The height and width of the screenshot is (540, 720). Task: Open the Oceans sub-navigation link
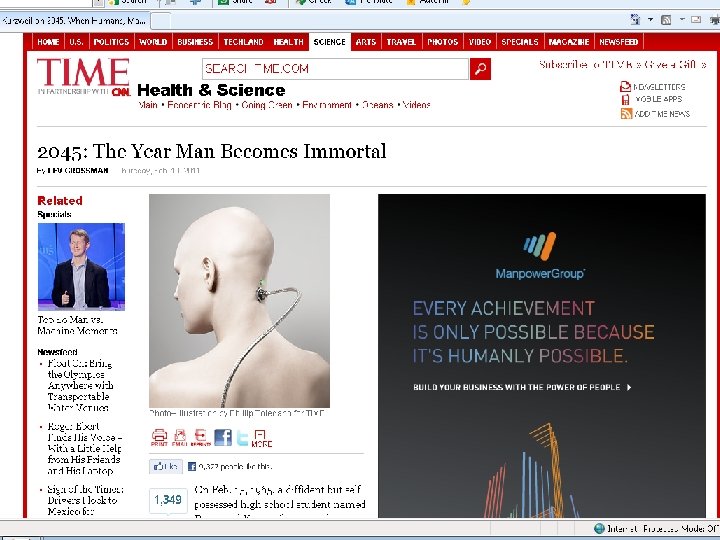(377, 105)
